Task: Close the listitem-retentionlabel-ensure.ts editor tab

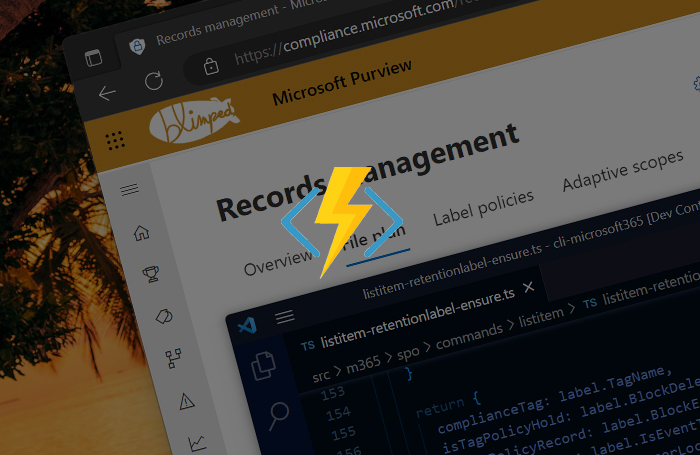Action: point(529,287)
